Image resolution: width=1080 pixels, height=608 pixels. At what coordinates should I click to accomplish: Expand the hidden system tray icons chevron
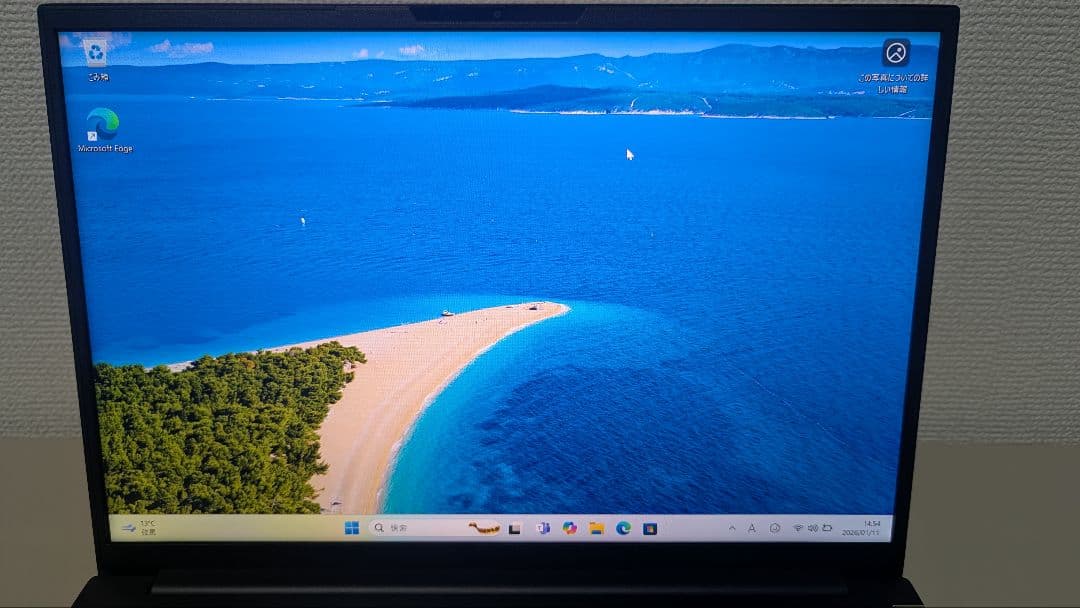731,528
